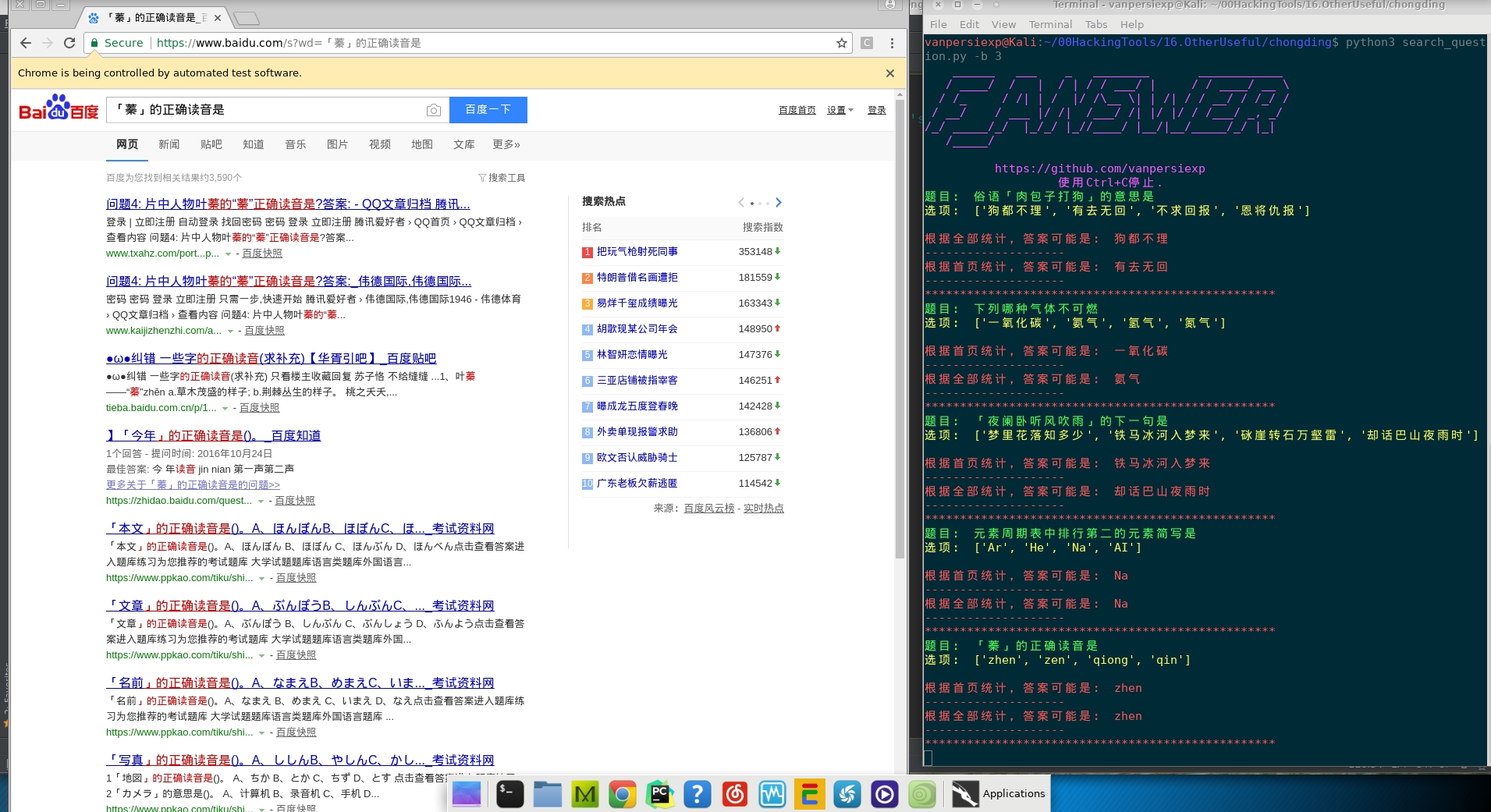This screenshot has height=812, width=1491.
Task: Reload the Baidu page
Action: tap(69, 43)
